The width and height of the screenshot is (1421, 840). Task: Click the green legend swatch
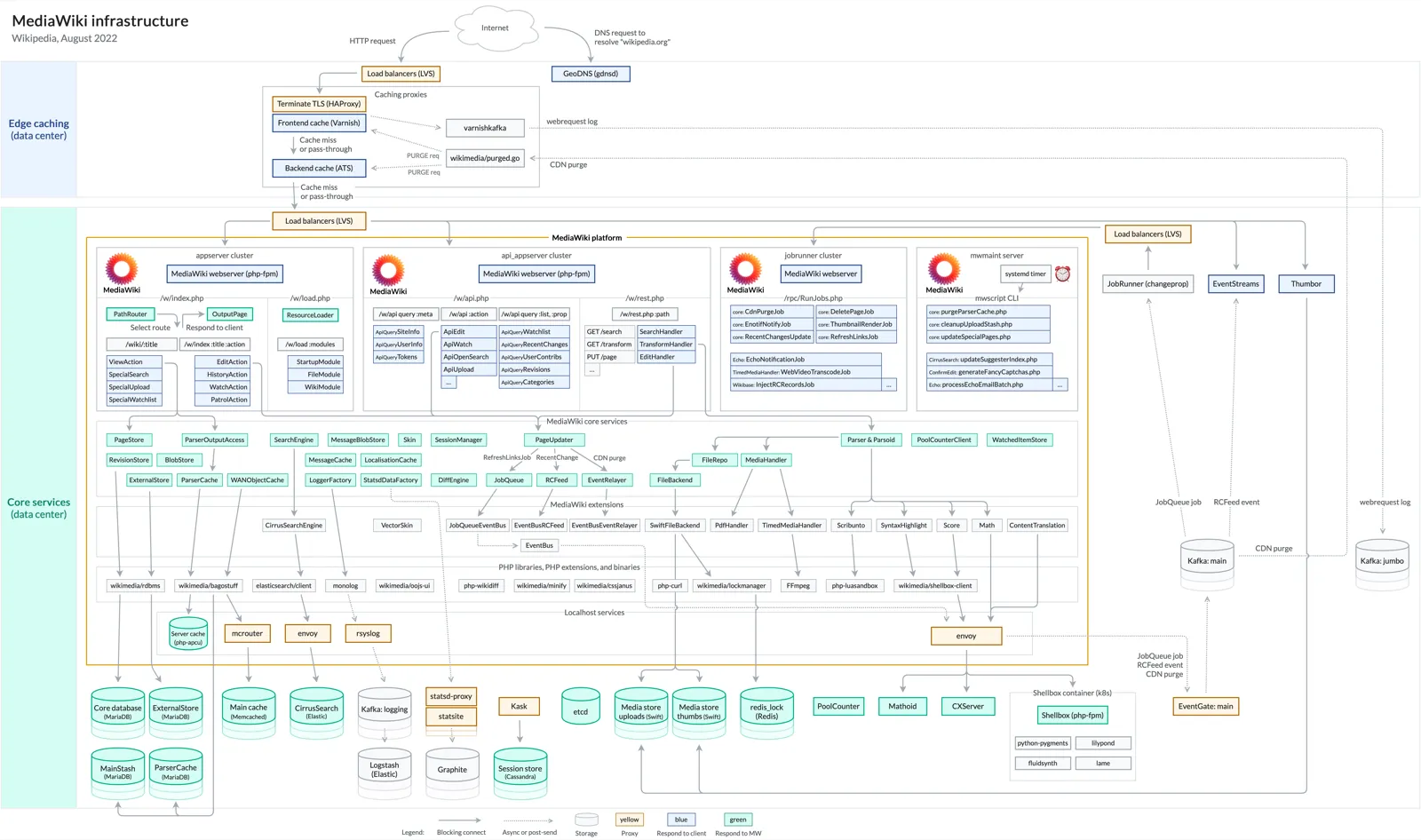[x=738, y=820]
